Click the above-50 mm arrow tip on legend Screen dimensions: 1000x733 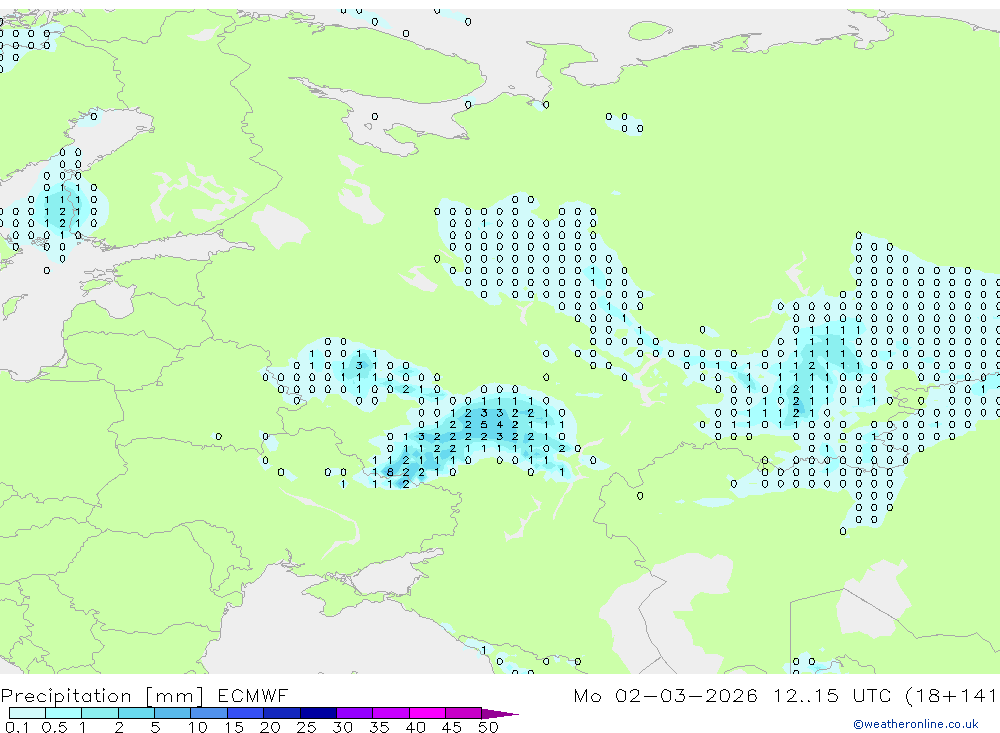click(x=499, y=713)
